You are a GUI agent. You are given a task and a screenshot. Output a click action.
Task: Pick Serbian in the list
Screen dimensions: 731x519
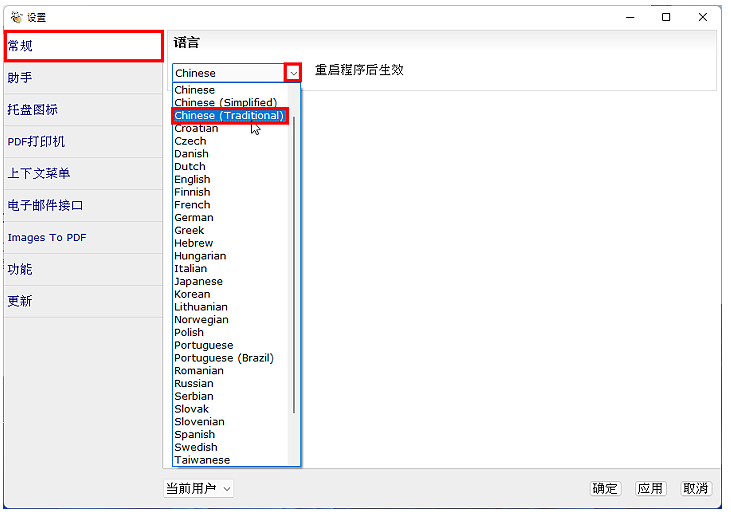tap(230, 396)
